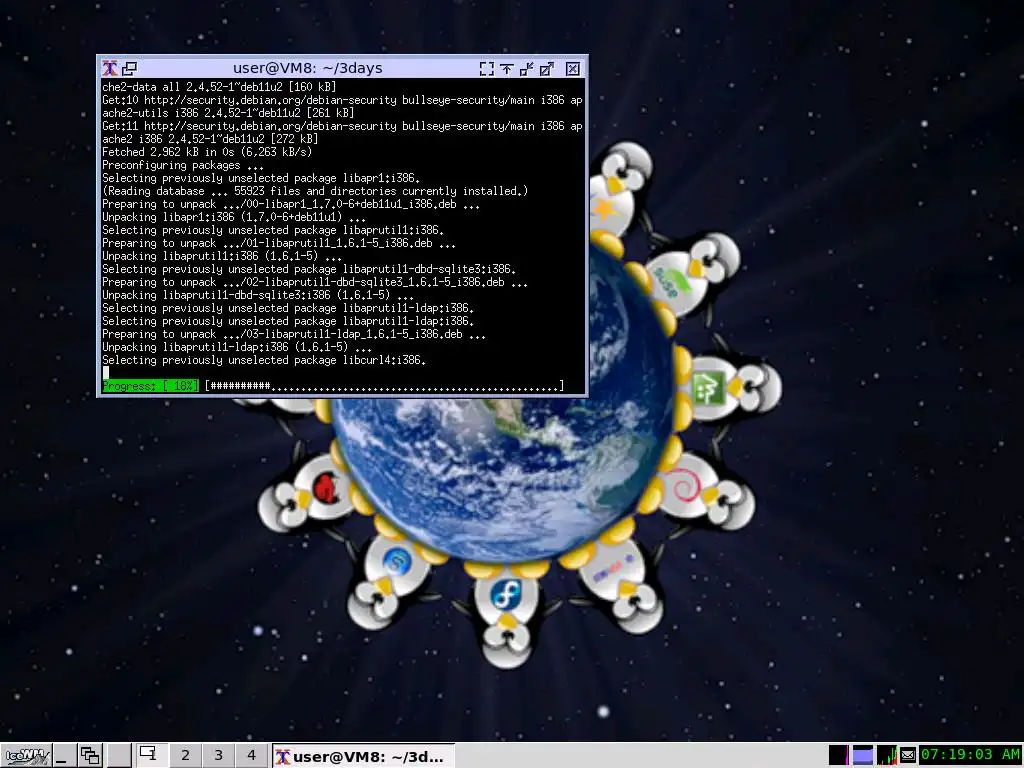
Task: Click the green Progress 18% label
Action: coord(150,386)
